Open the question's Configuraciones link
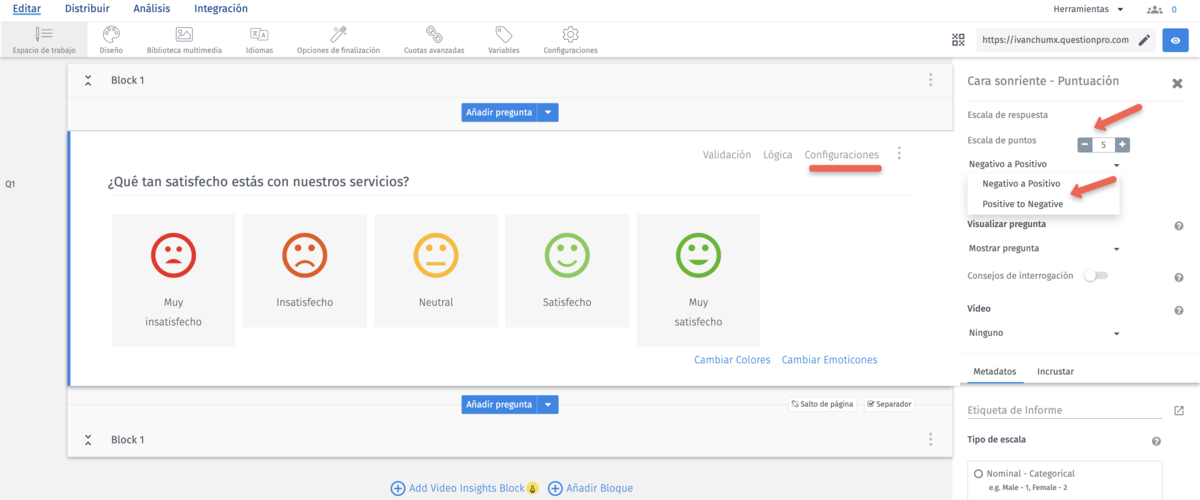This screenshot has height=500, width=1200. 842,155
